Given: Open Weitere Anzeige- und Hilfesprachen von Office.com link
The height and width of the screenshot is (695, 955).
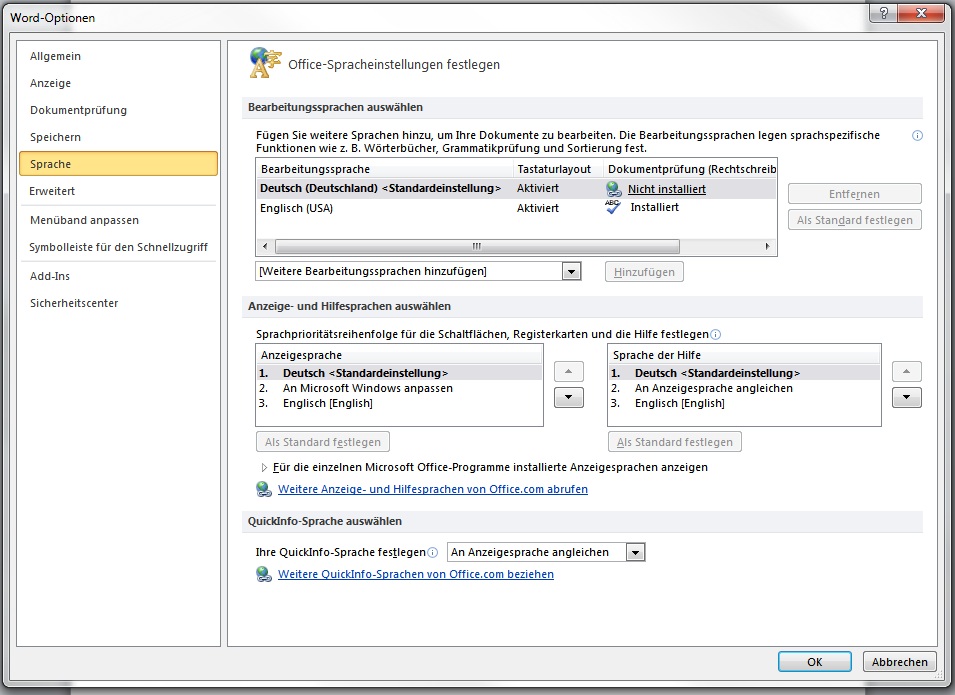Looking at the screenshot, I should coord(433,489).
